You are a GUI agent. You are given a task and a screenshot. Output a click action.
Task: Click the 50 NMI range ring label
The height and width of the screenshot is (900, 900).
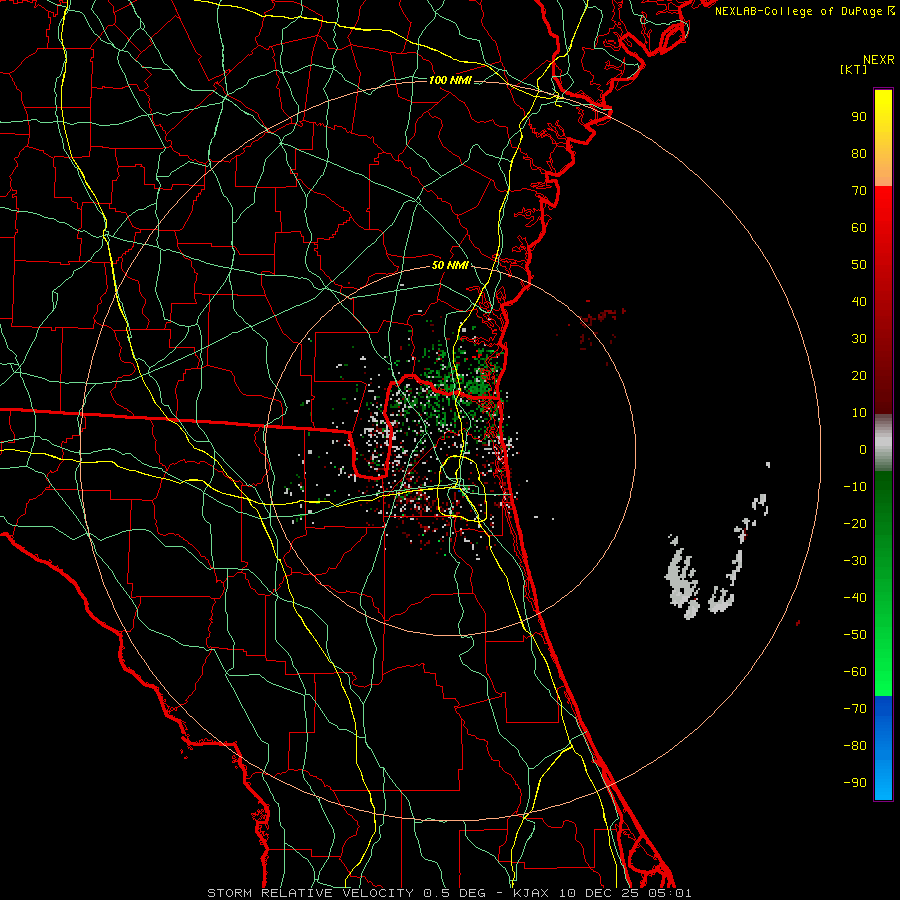pos(450,265)
